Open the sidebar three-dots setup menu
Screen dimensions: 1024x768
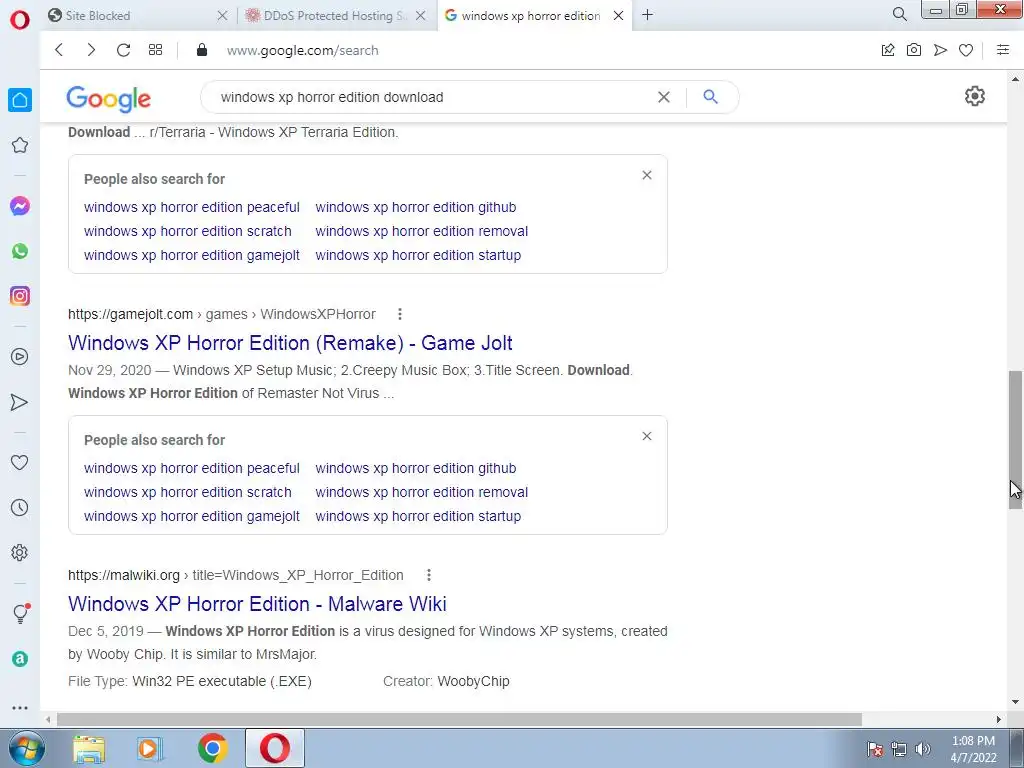pos(20,707)
